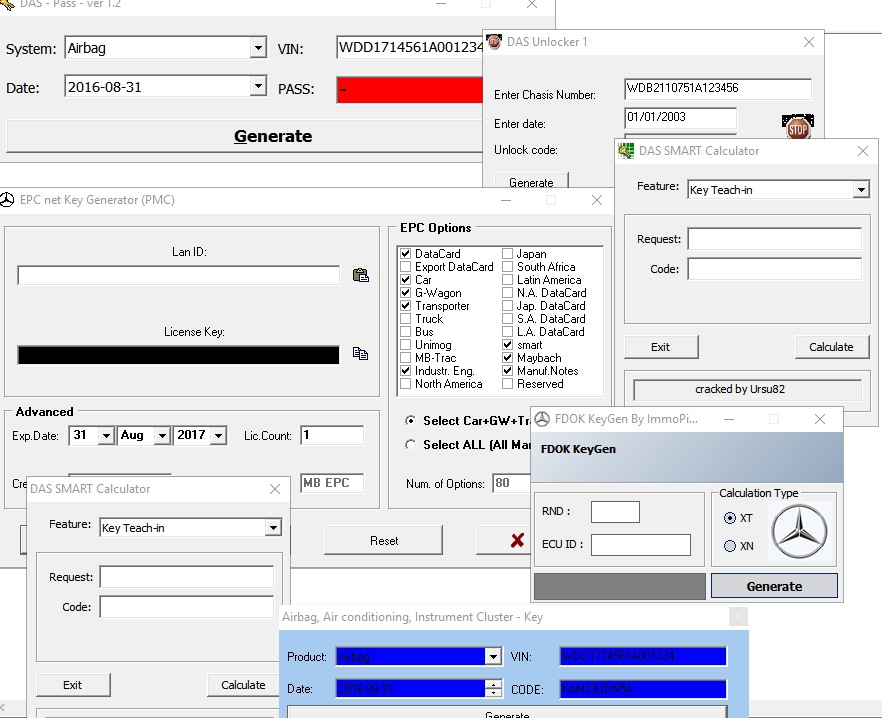882x718 pixels.
Task: Click Generate in FDOK KeyGen
Action: point(774,586)
